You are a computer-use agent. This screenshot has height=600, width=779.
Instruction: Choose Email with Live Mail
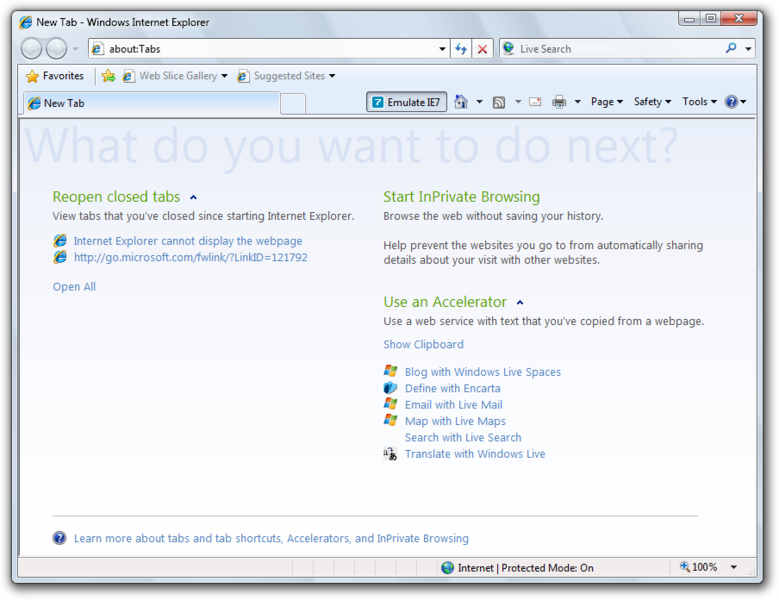[x=454, y=405]
